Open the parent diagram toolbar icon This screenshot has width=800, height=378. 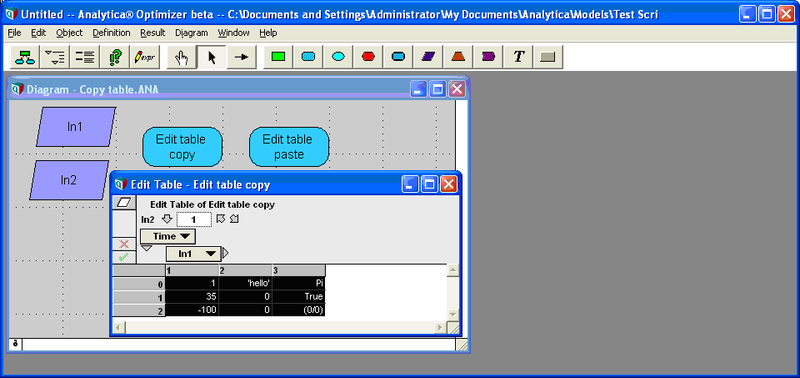tap(25, 57)
